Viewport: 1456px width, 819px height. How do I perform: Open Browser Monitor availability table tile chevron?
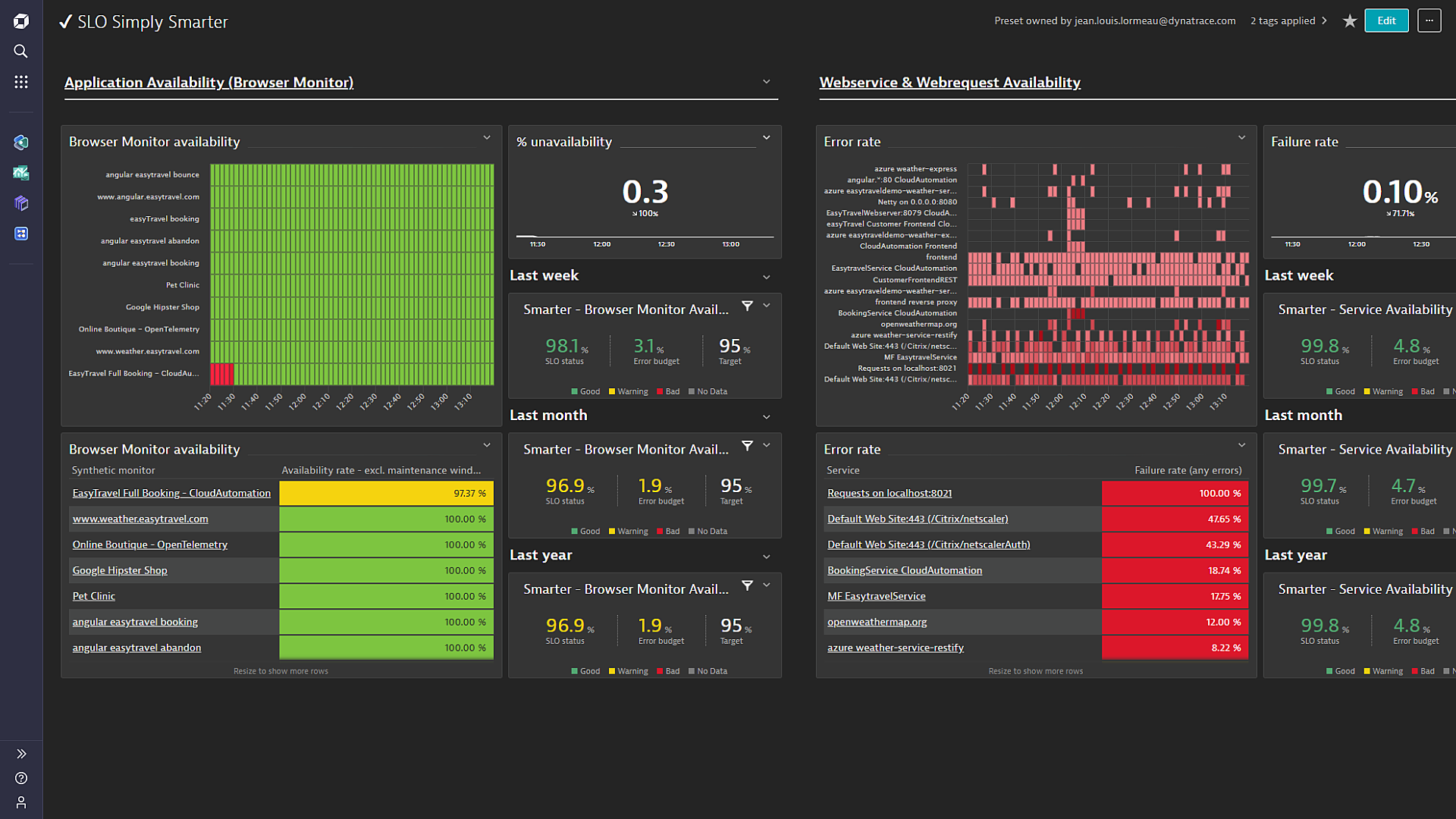pyautogui.click(x=487, y=445)
